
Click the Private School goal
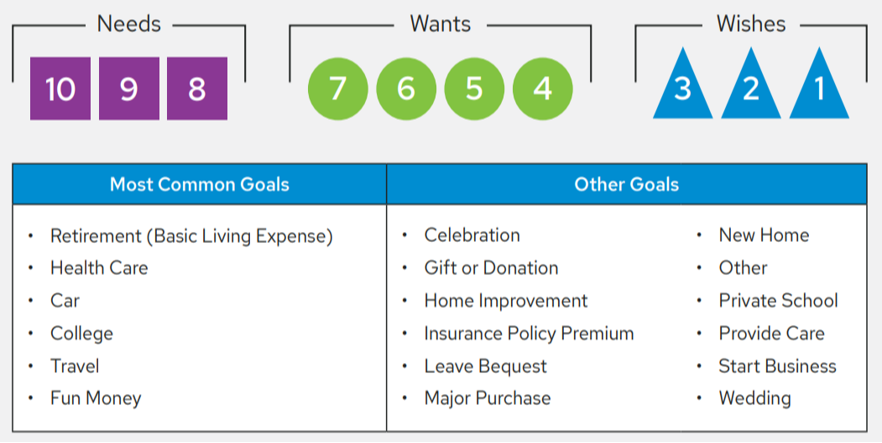(778, 301)
